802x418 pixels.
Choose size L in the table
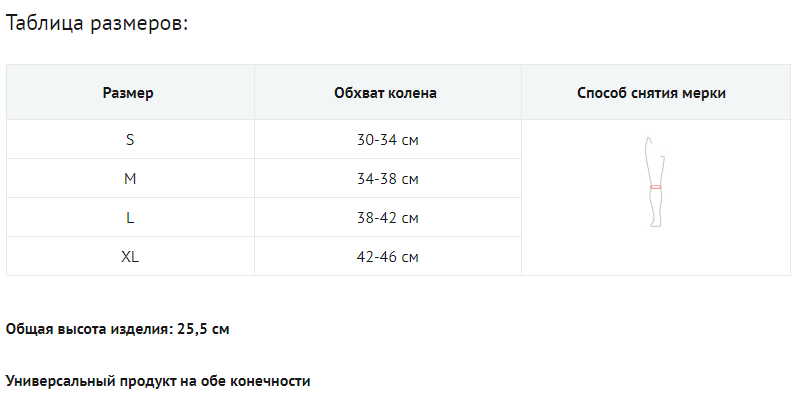point(130,218)
